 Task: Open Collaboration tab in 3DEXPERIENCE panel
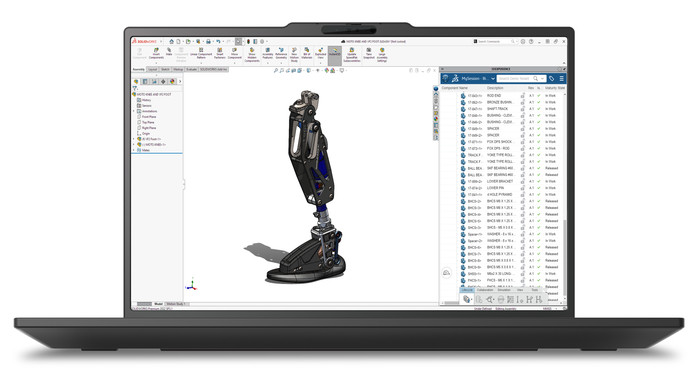(485, 290)
